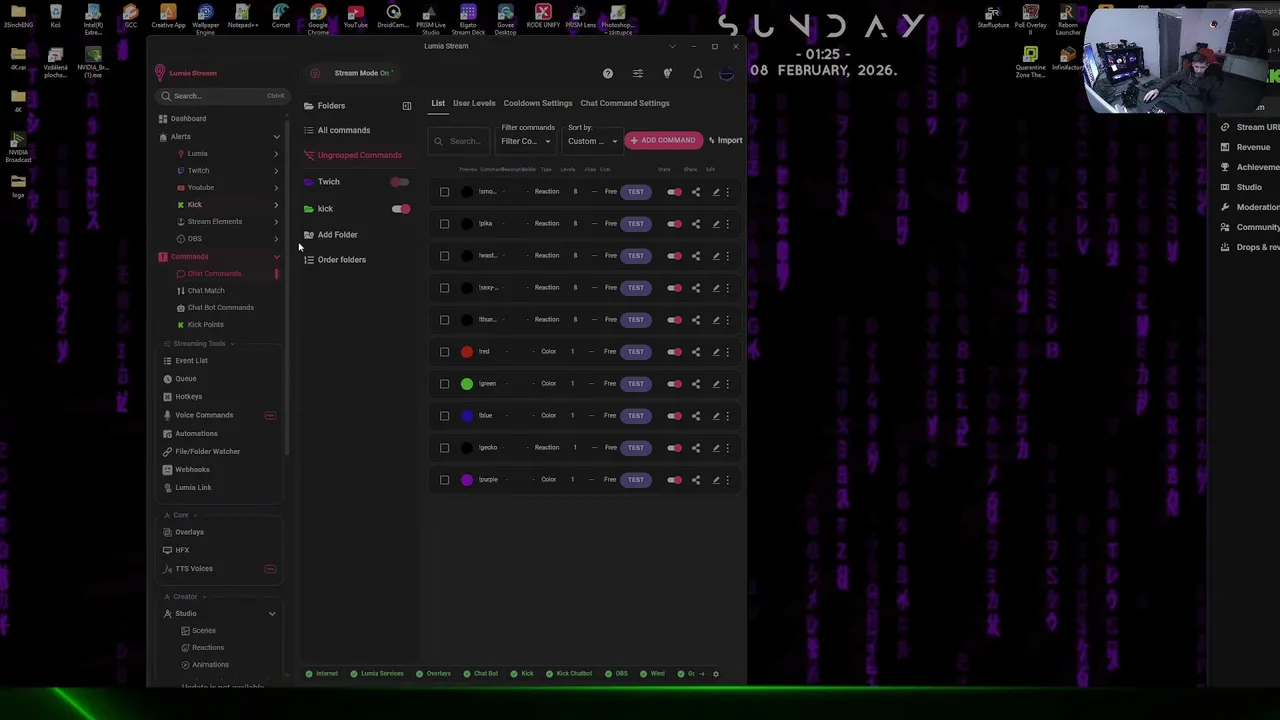Viewport: 1280px width, 720px height.
Task: Select the !green command checkbox
Action: (444, 383)
